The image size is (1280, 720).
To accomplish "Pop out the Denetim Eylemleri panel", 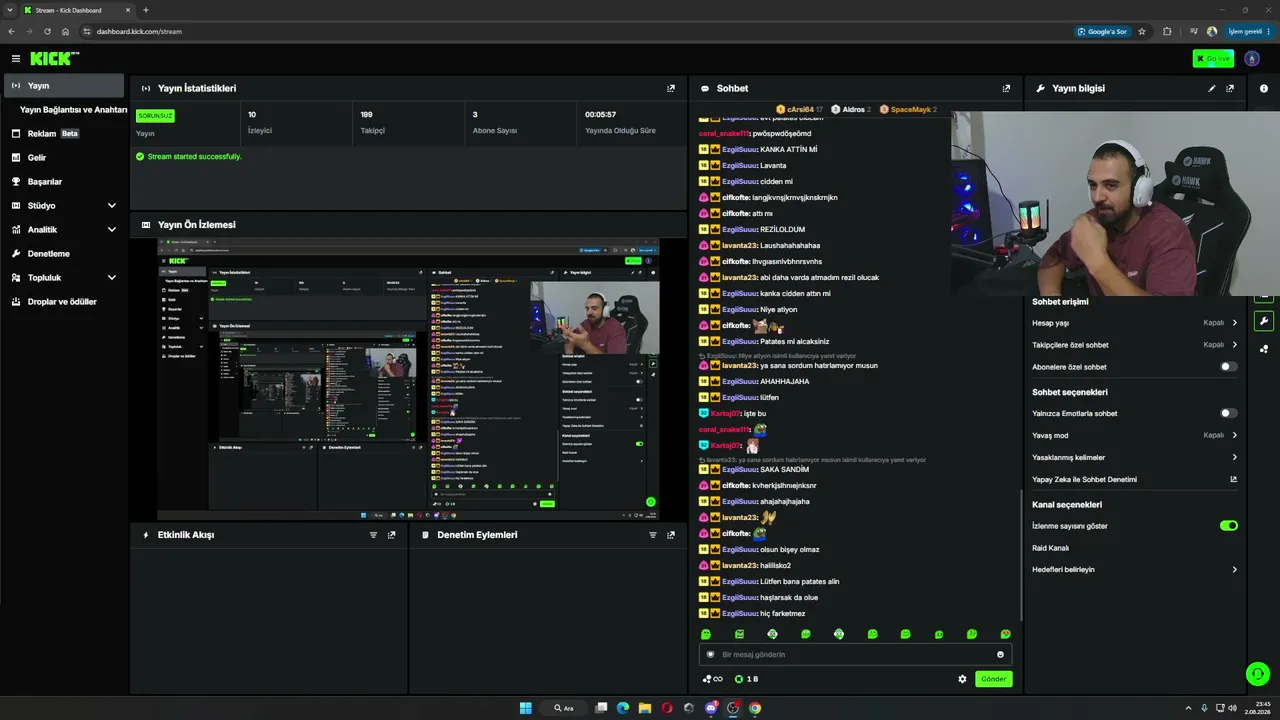I will (x=671, y=535).
